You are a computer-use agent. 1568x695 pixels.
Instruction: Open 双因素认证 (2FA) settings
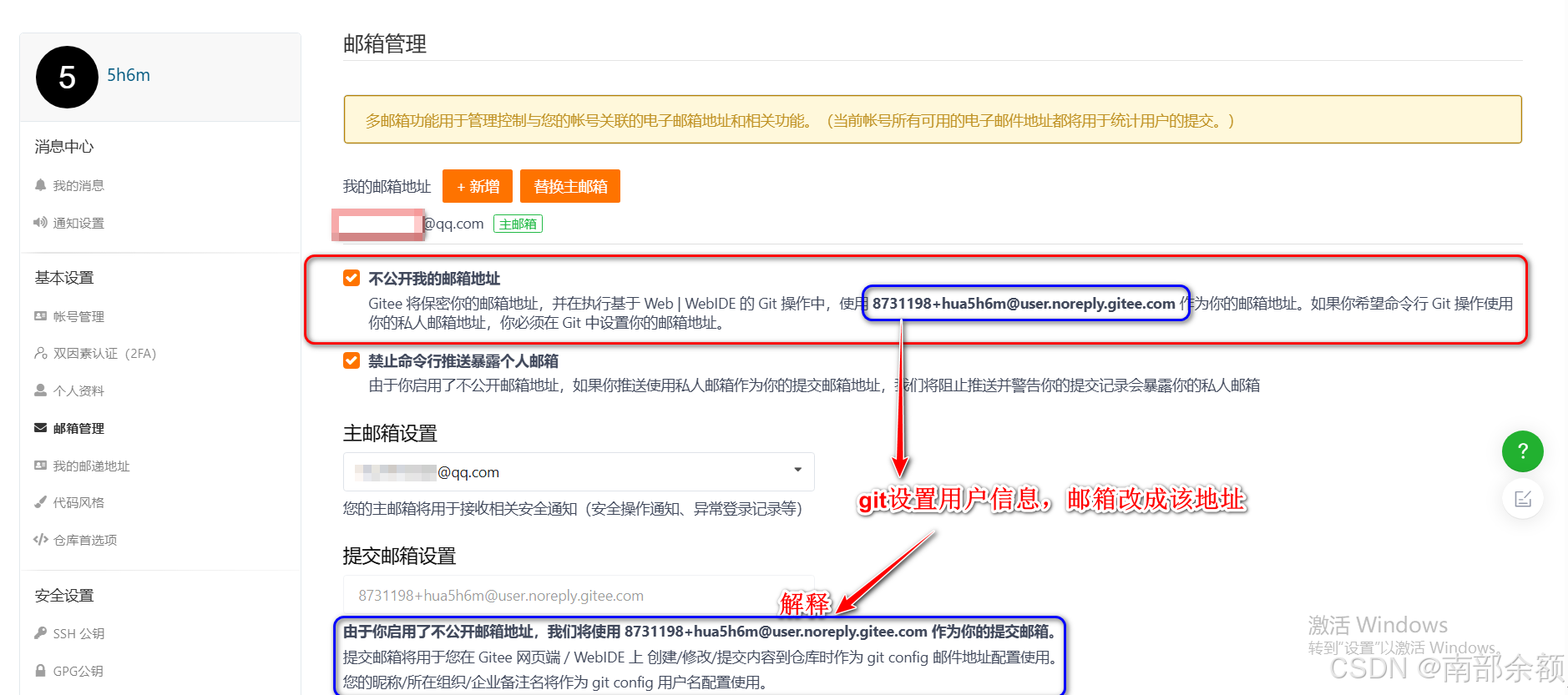pyautogui.click(x=104, y=353)
